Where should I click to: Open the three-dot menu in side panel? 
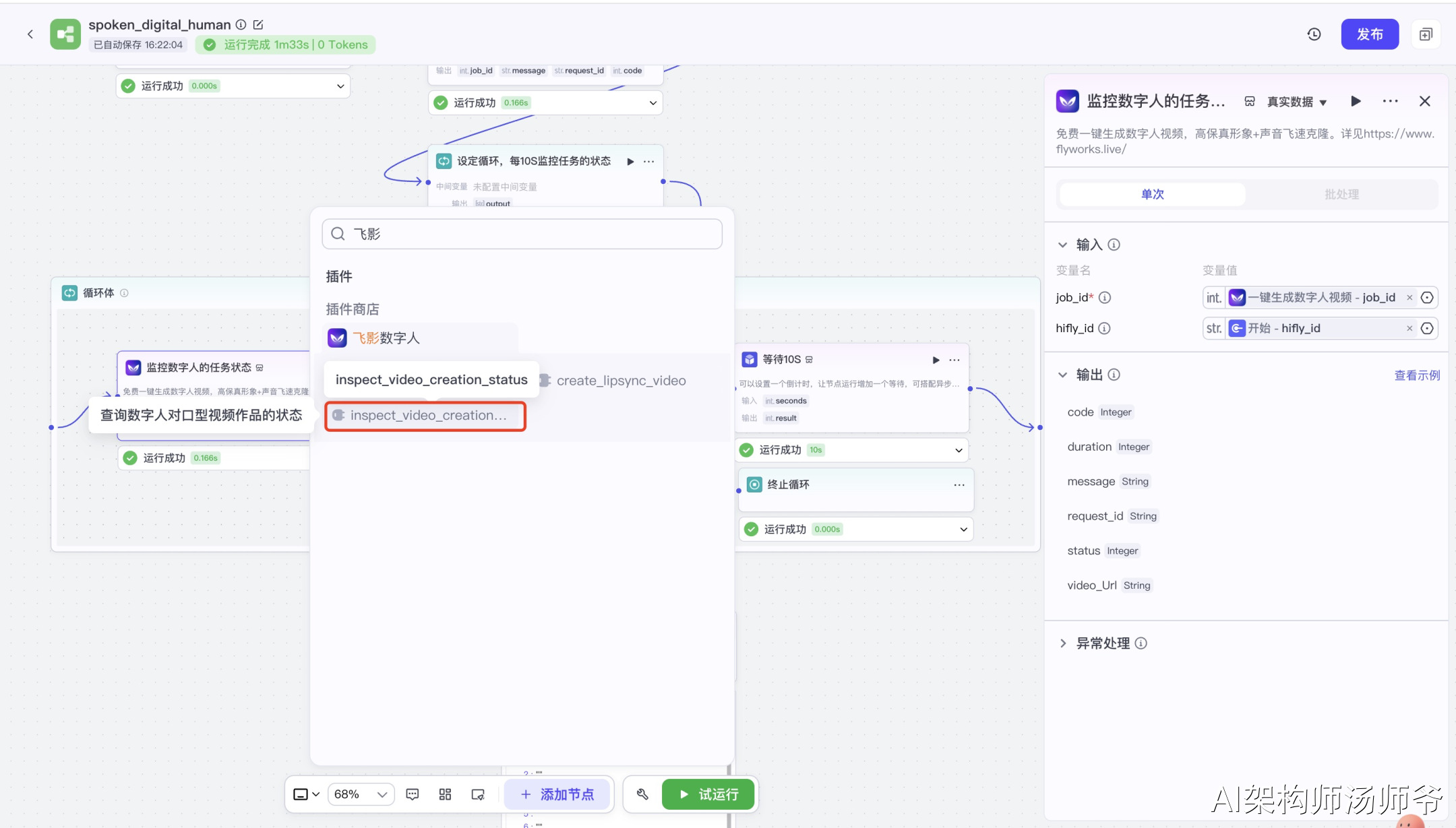1390,101
